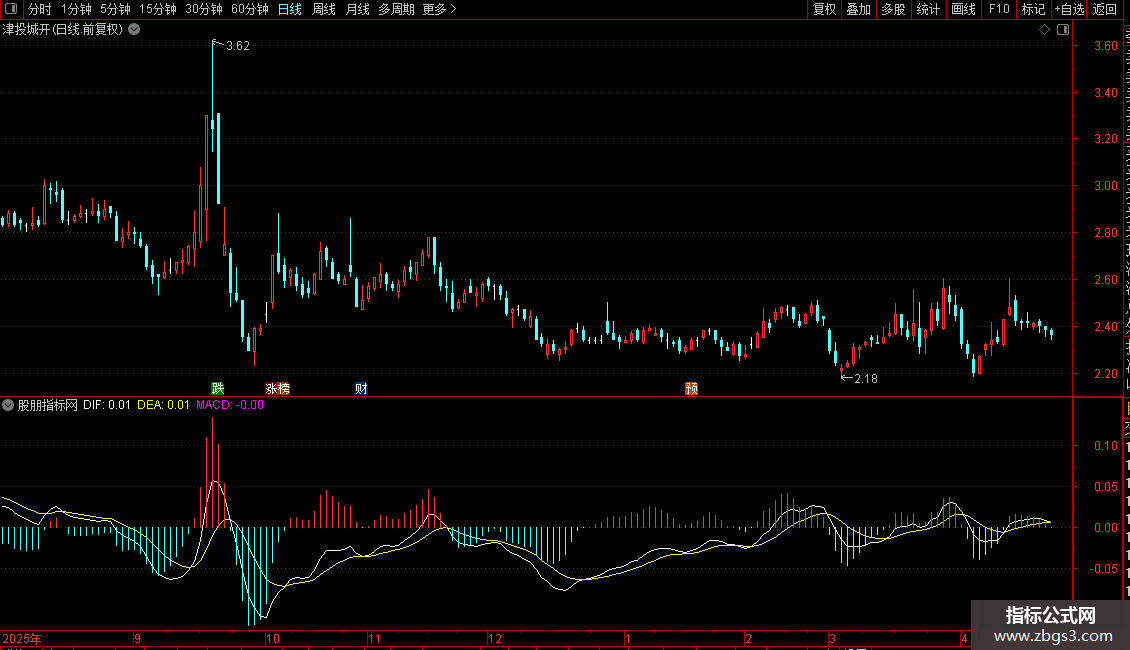Click the blue 财 financial marker
Screen dimensions: 1130x650
361,388
